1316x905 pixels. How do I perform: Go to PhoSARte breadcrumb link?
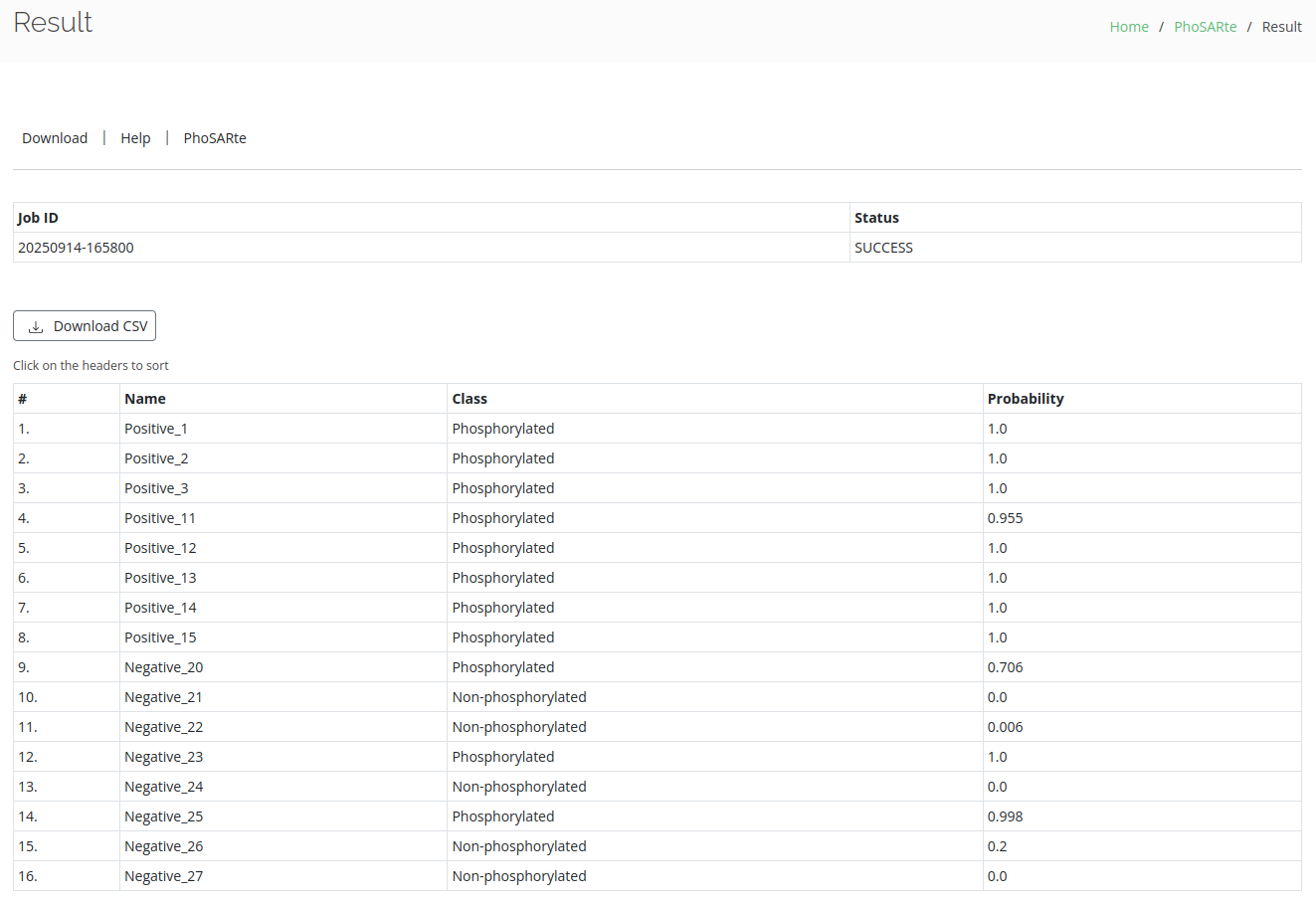[1205, 27]
